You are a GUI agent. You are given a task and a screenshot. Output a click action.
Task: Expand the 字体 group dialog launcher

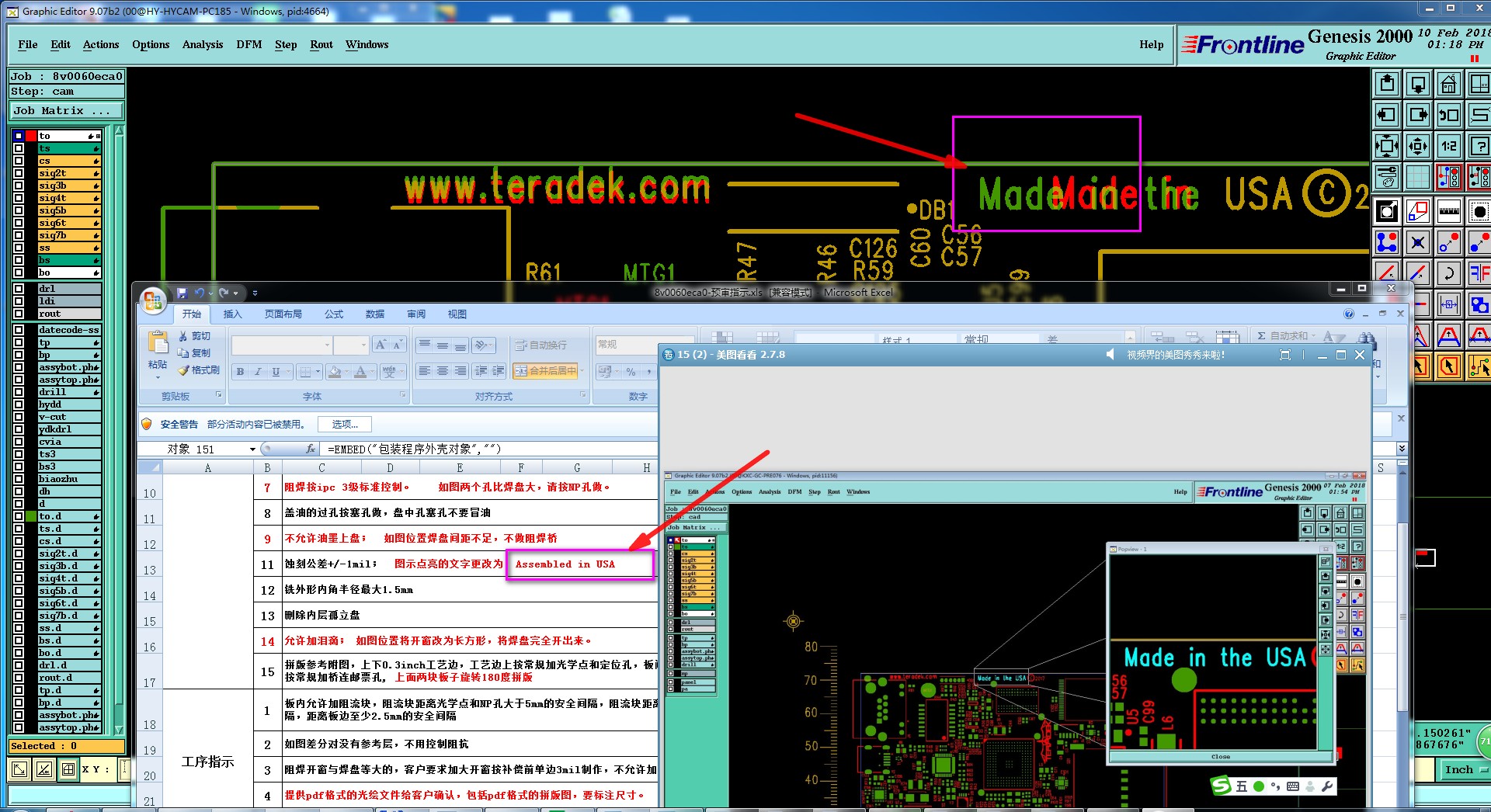pos(403,394)
